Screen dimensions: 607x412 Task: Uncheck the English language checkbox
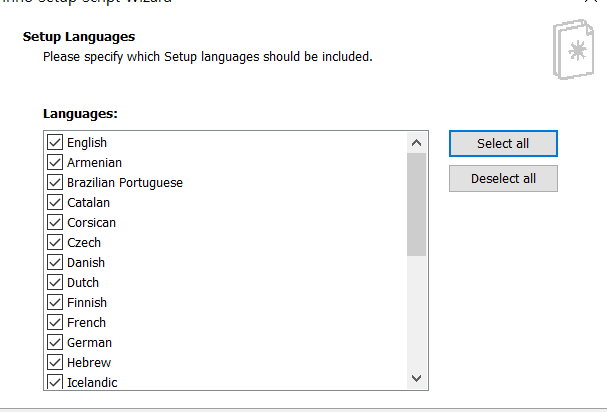(x=55, y=142)
